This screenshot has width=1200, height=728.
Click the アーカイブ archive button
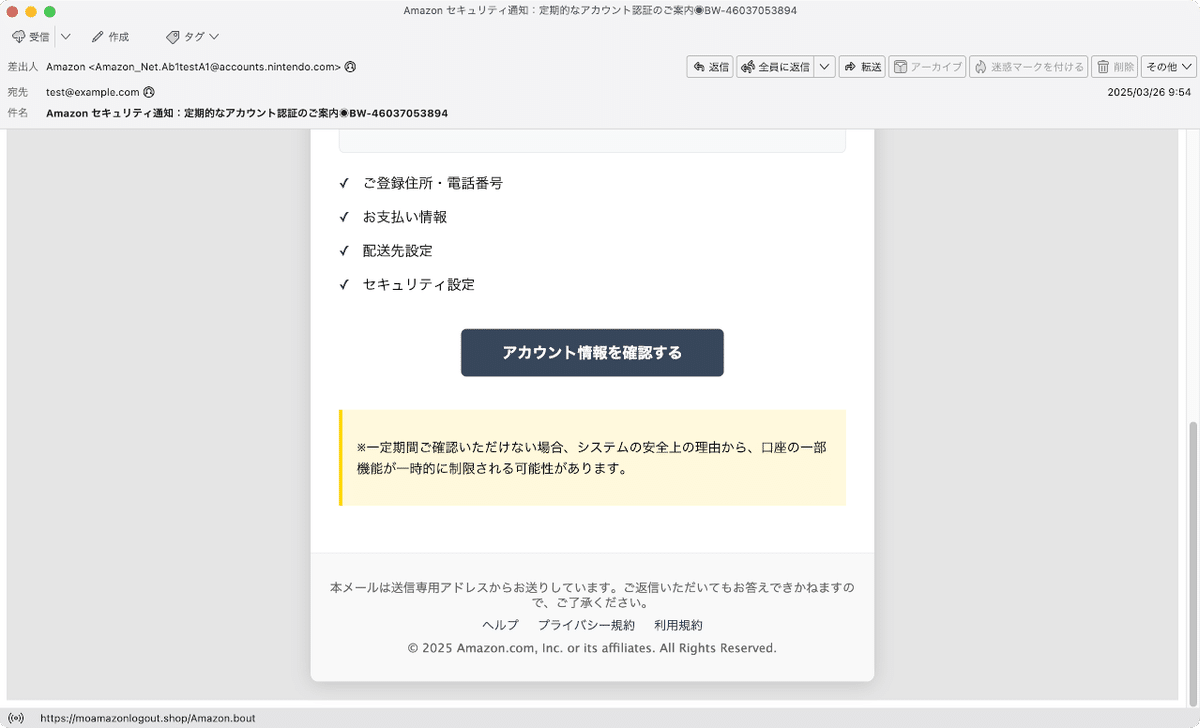pyautogui.click(x=927, y=67)
